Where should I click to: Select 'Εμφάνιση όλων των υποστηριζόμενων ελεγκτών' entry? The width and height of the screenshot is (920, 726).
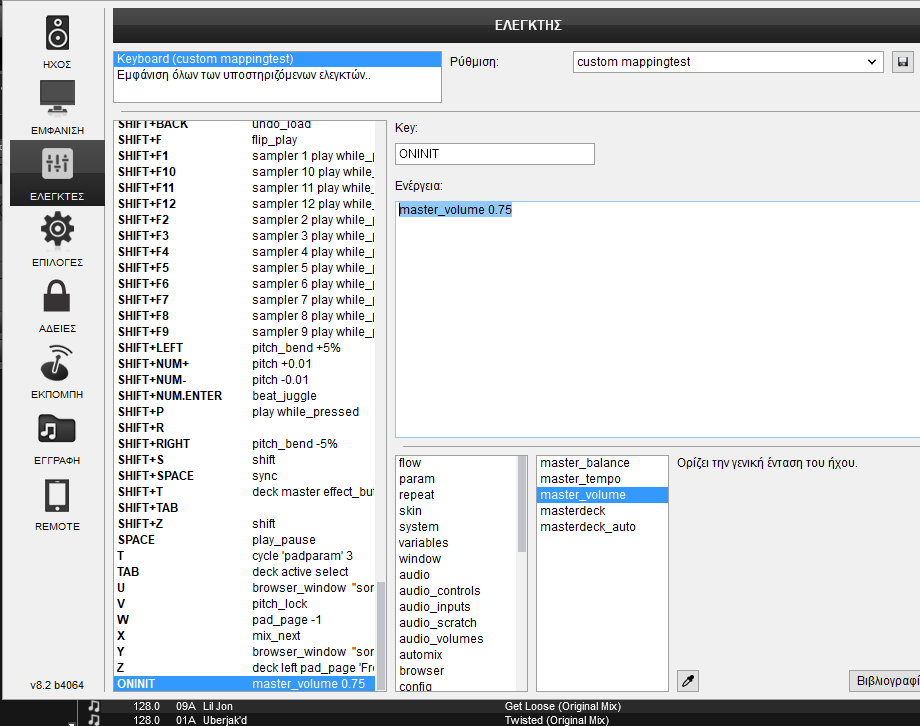(277, 74)
